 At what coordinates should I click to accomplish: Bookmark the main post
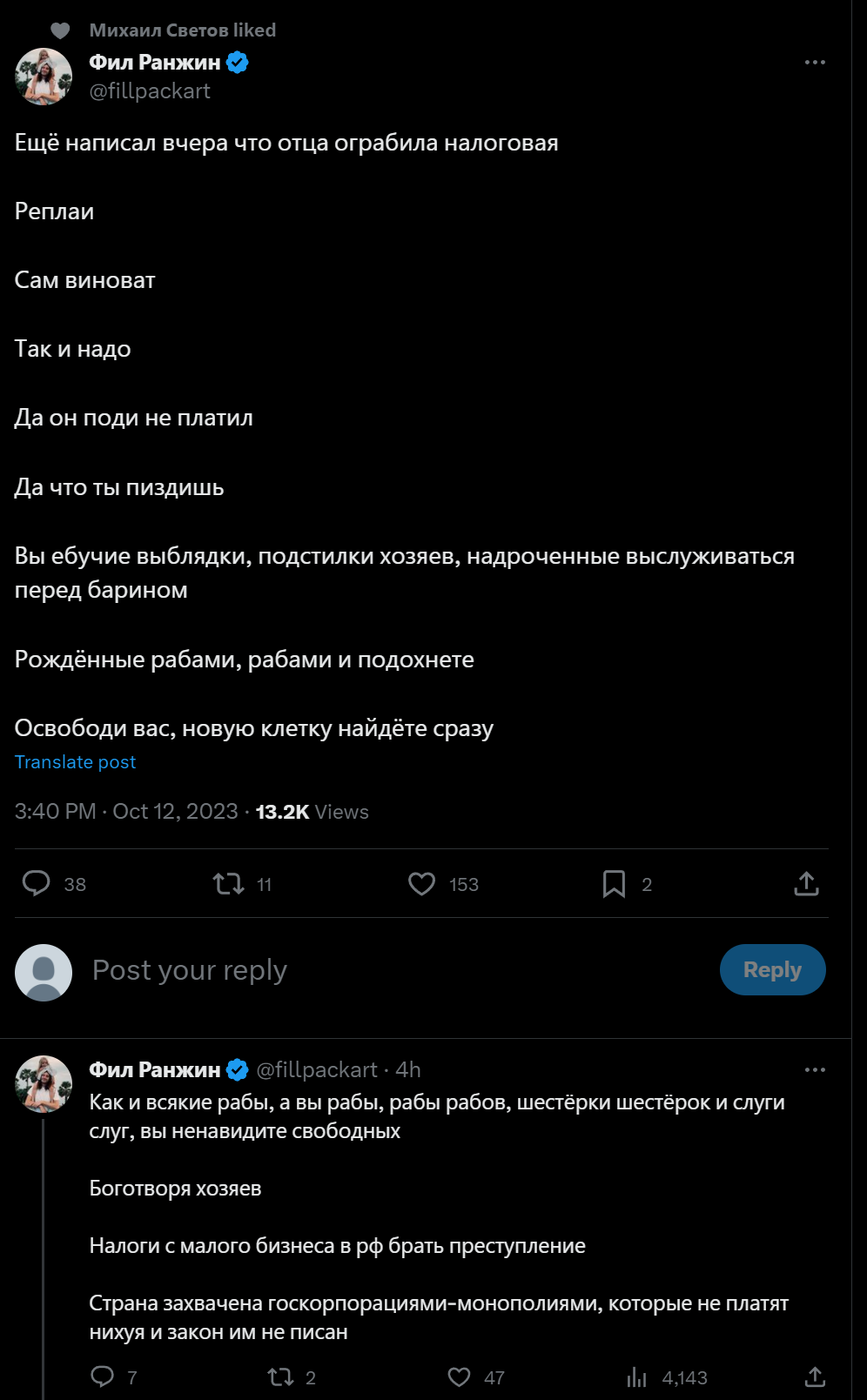pos(614,884)
